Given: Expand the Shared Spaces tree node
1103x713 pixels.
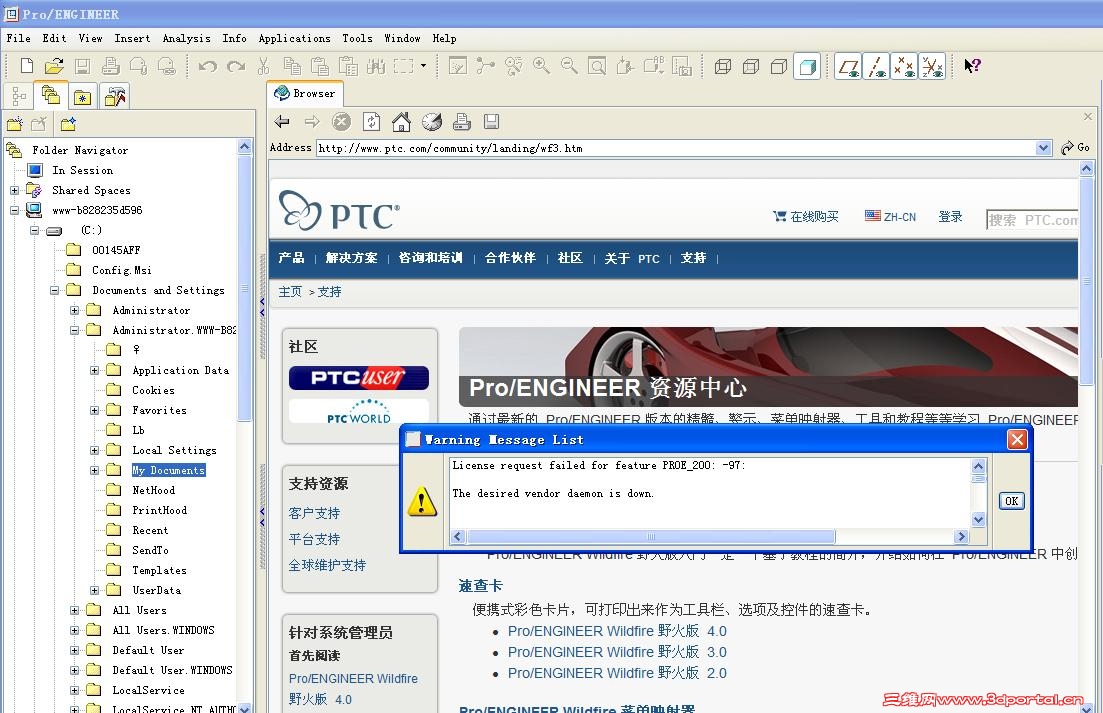Looking at the screenshot, I should tap(14, 191).
